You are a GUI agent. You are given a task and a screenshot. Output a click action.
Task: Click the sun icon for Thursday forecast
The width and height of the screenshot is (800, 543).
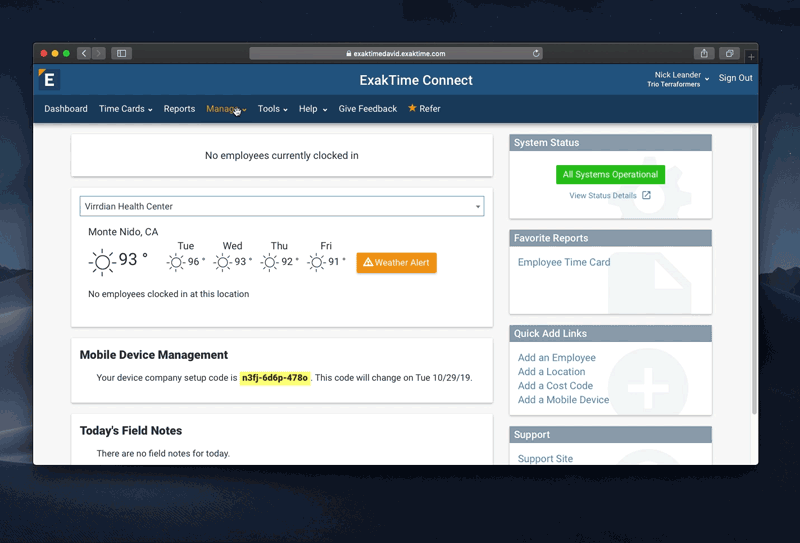pos(269,262)
